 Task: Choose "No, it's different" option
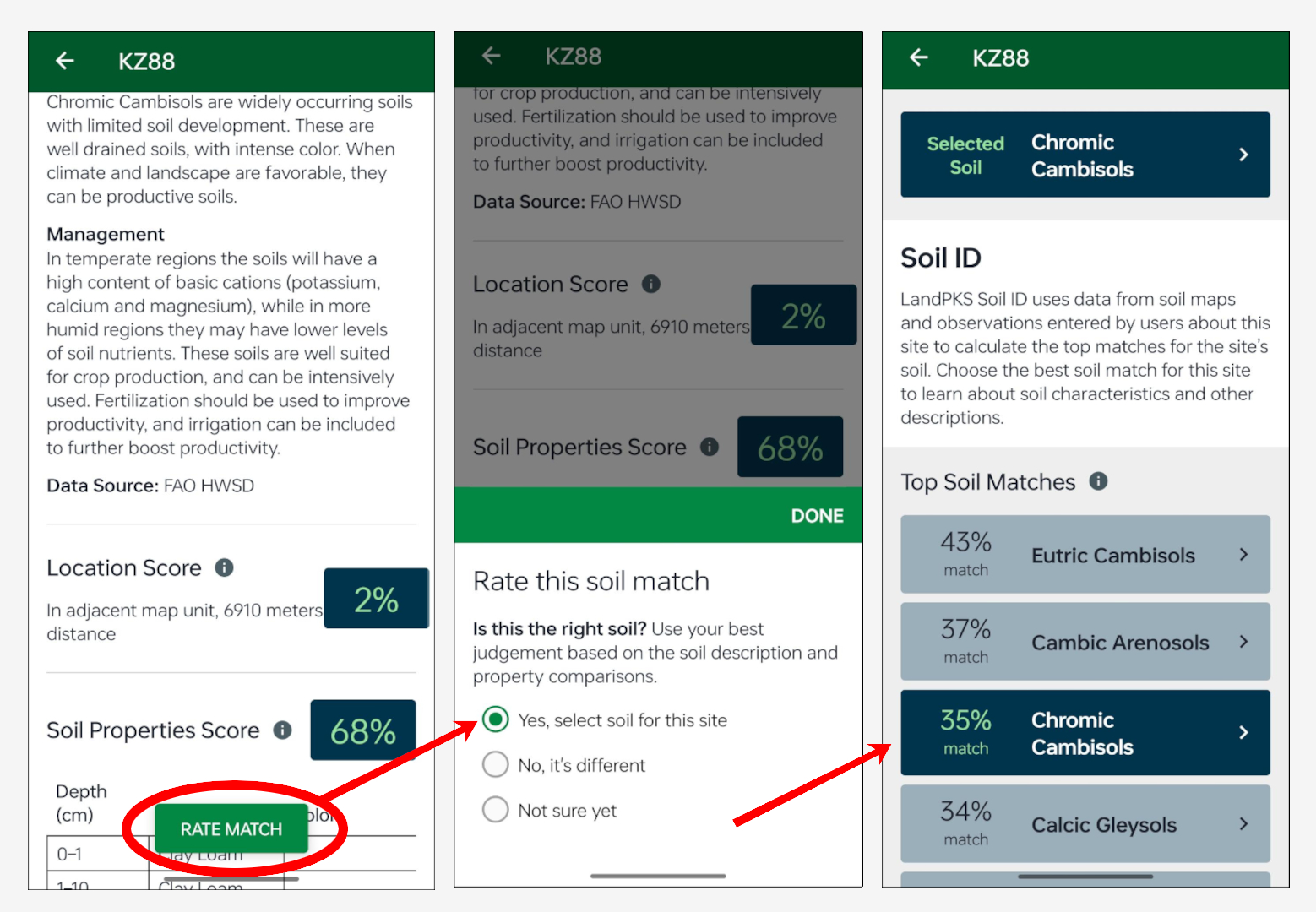pos(496,764)
